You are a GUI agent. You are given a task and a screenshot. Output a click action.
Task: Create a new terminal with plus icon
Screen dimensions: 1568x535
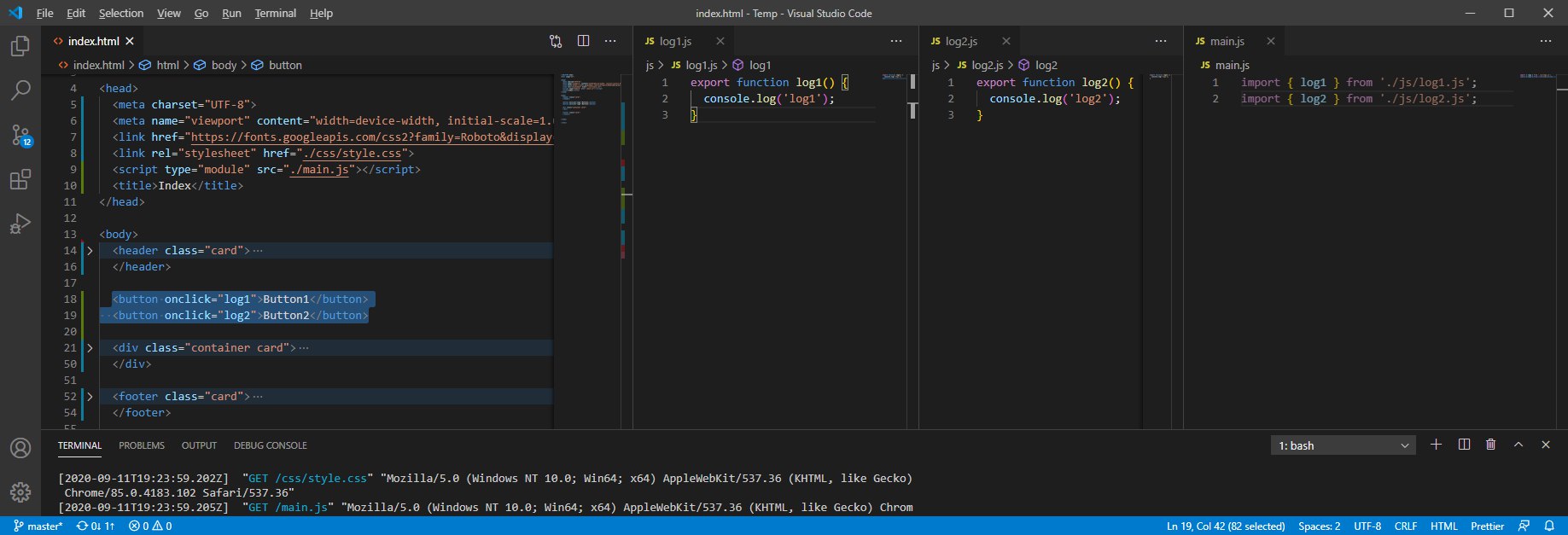1436,445
